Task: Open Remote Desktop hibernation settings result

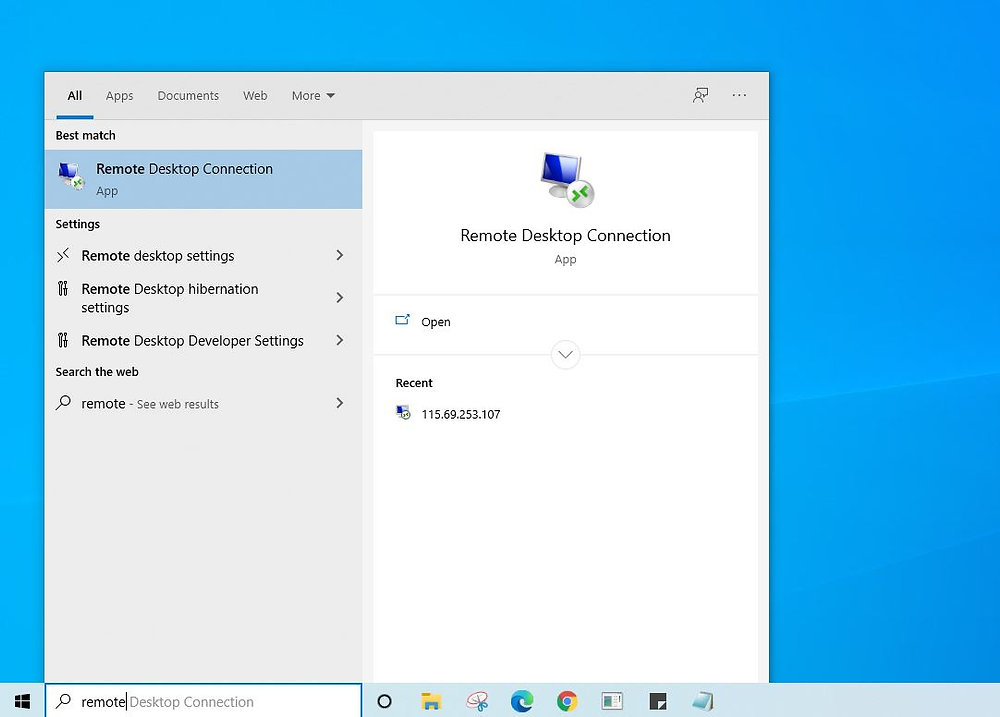Action: tap(203, 298)
